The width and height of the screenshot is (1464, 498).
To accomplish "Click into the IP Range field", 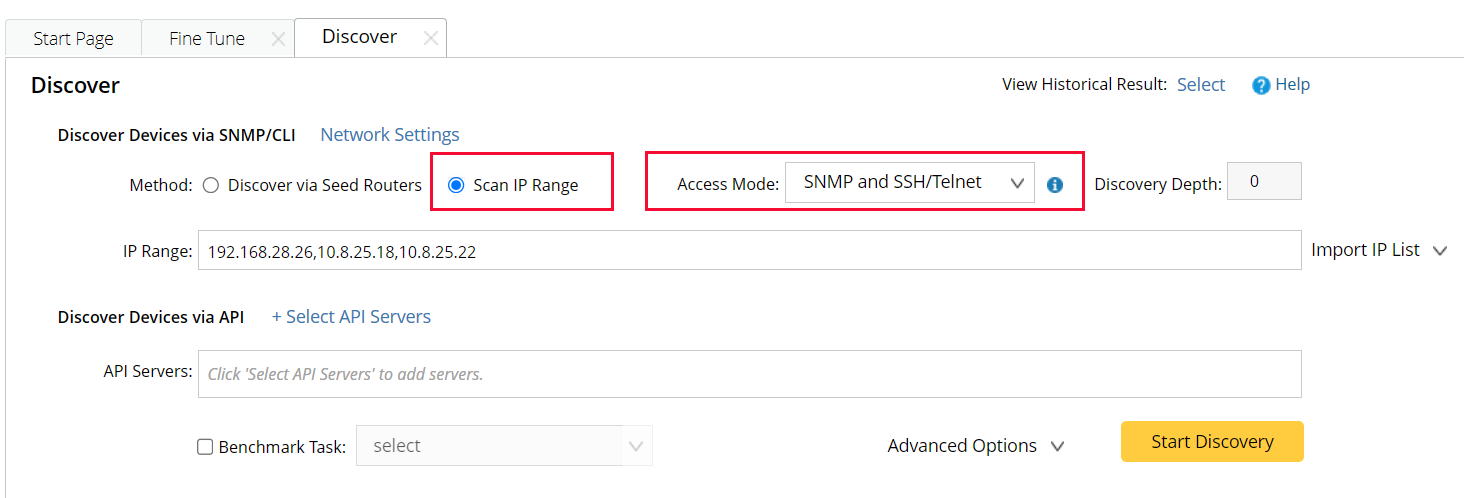I will (748, 251).
